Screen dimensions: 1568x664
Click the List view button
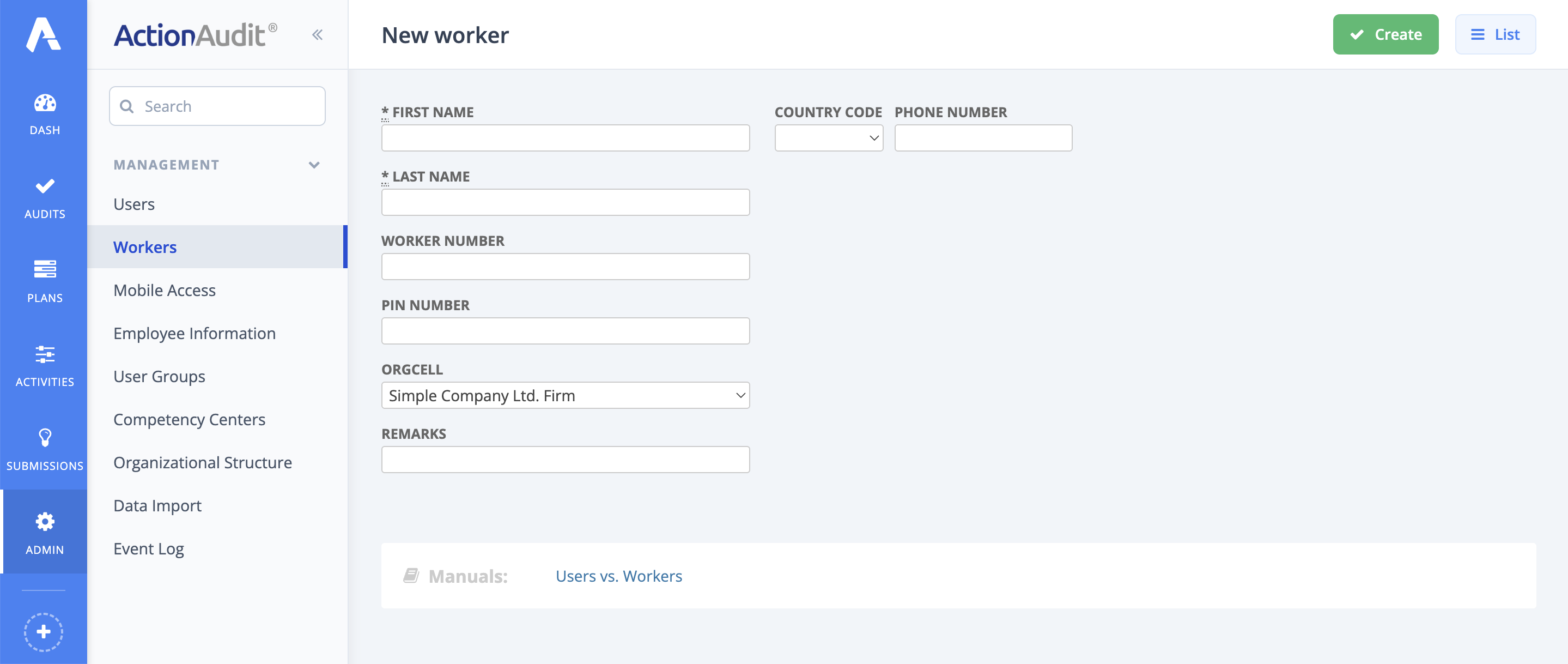pos(1496,34)
